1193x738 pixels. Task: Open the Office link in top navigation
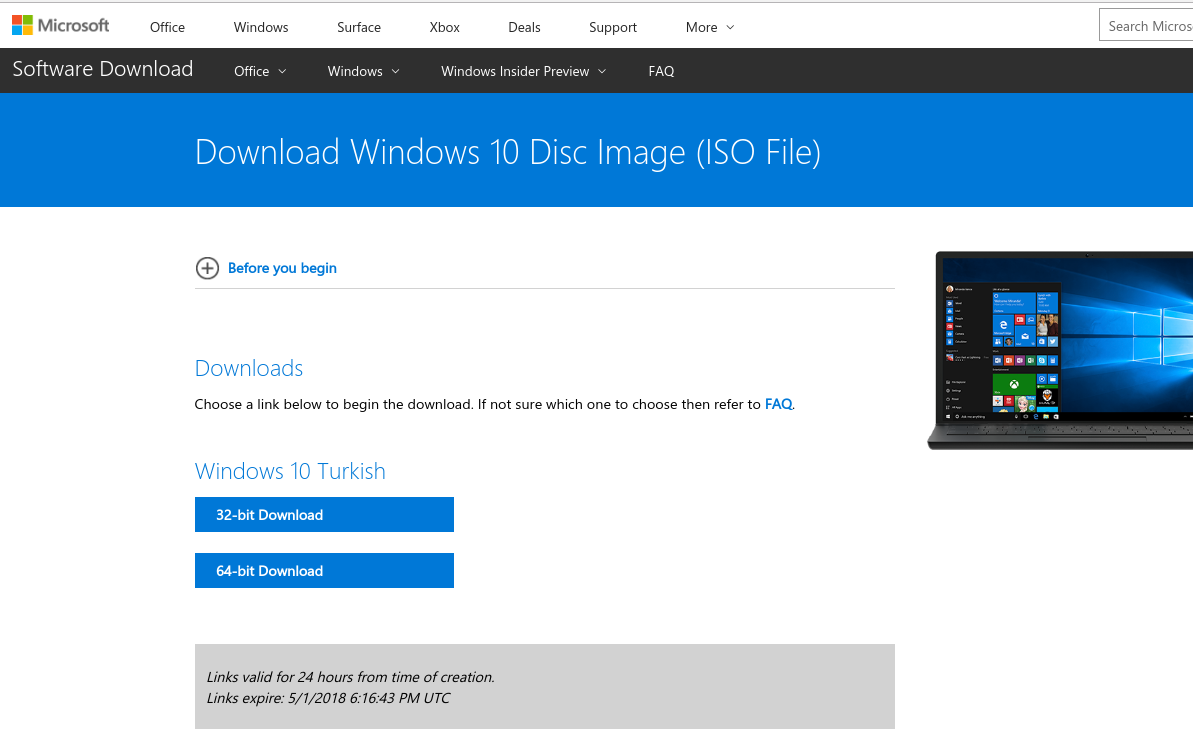(x=167, y=27)
